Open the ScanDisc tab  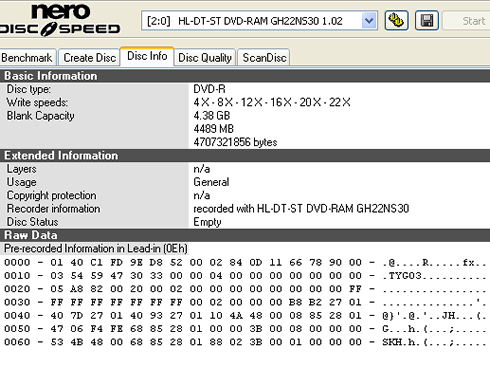tap(264, 58)
